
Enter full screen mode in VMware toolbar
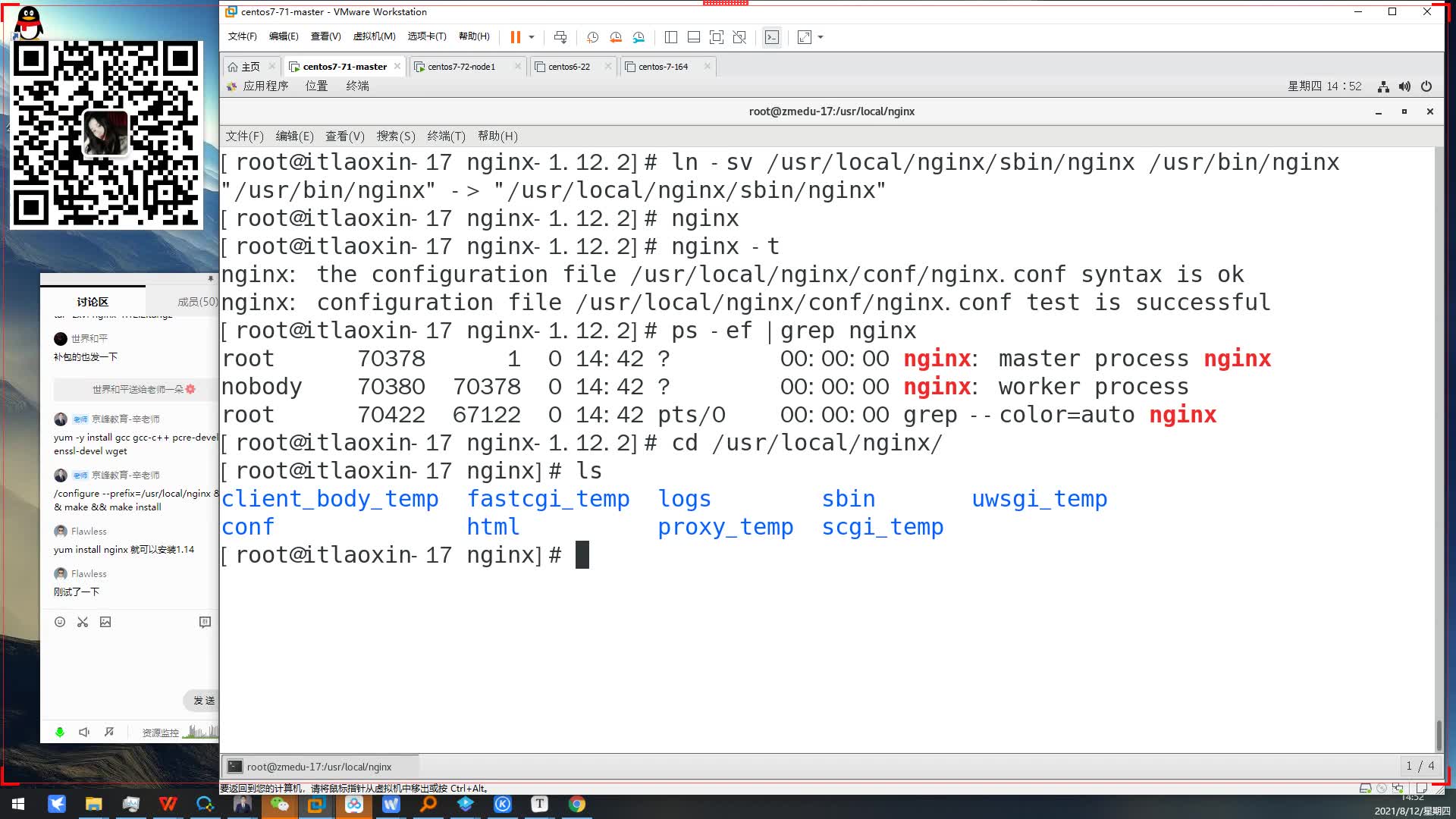[717, 37]
